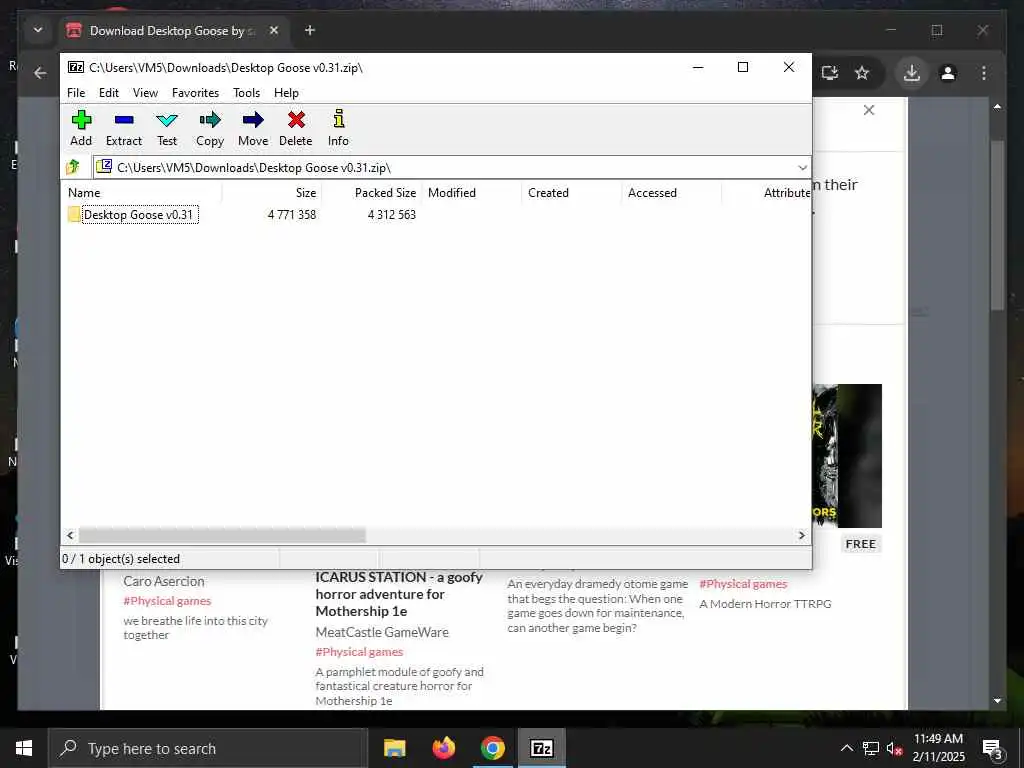
Task: Click the muted volume tray icon
Action: 894,748
